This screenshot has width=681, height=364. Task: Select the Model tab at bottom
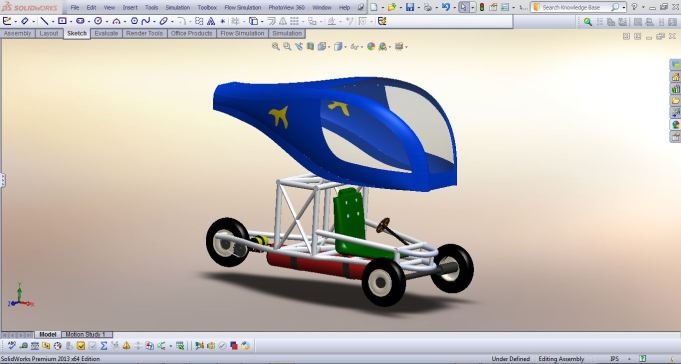pyautogui.click(x=48, y=334)
